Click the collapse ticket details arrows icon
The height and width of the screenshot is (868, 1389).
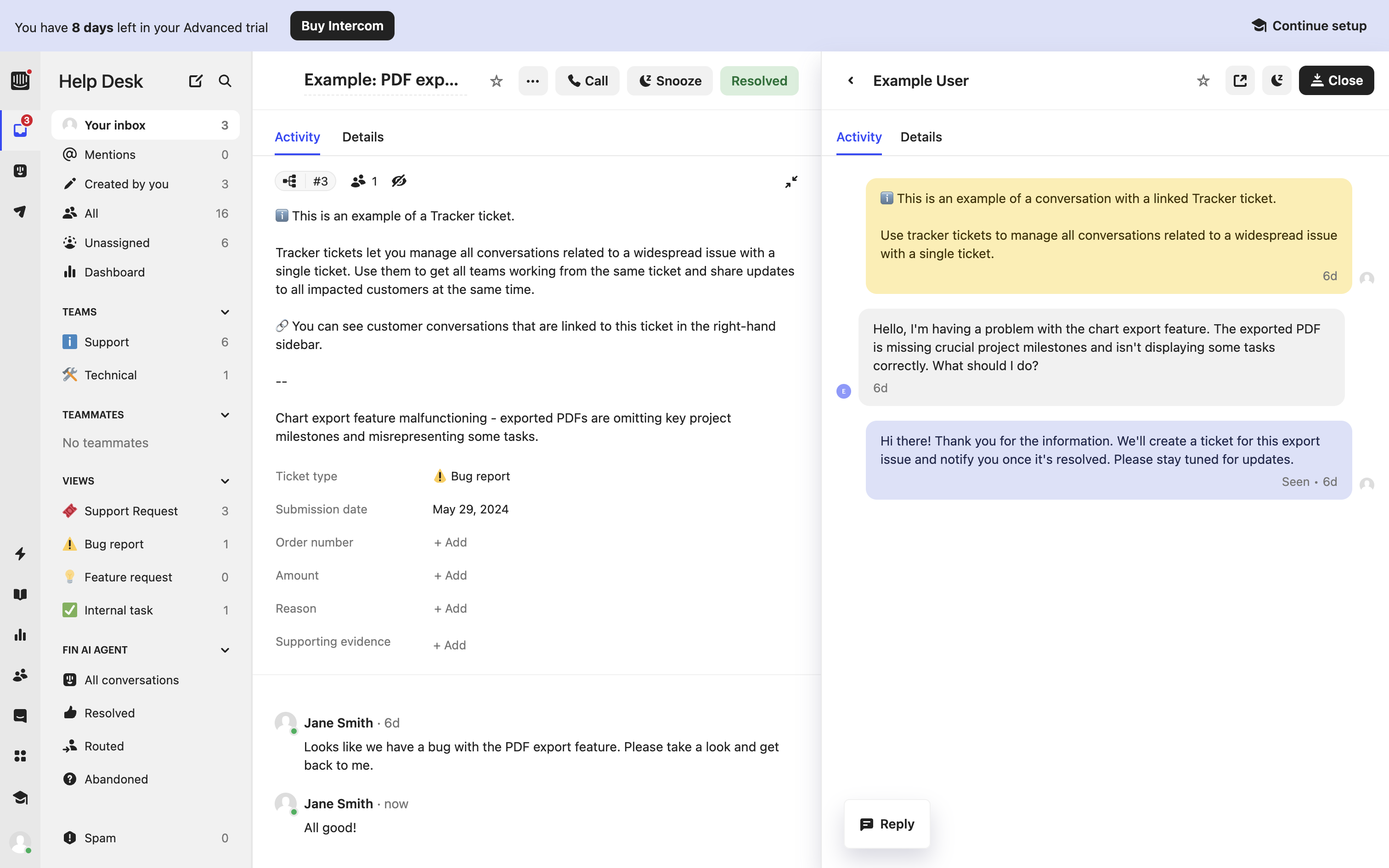791,181
